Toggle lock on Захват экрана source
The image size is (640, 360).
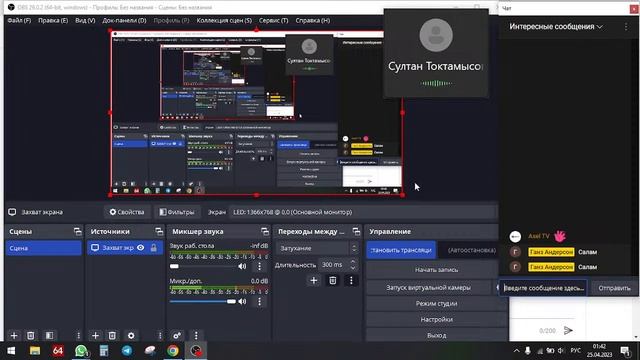click(154, 248)
